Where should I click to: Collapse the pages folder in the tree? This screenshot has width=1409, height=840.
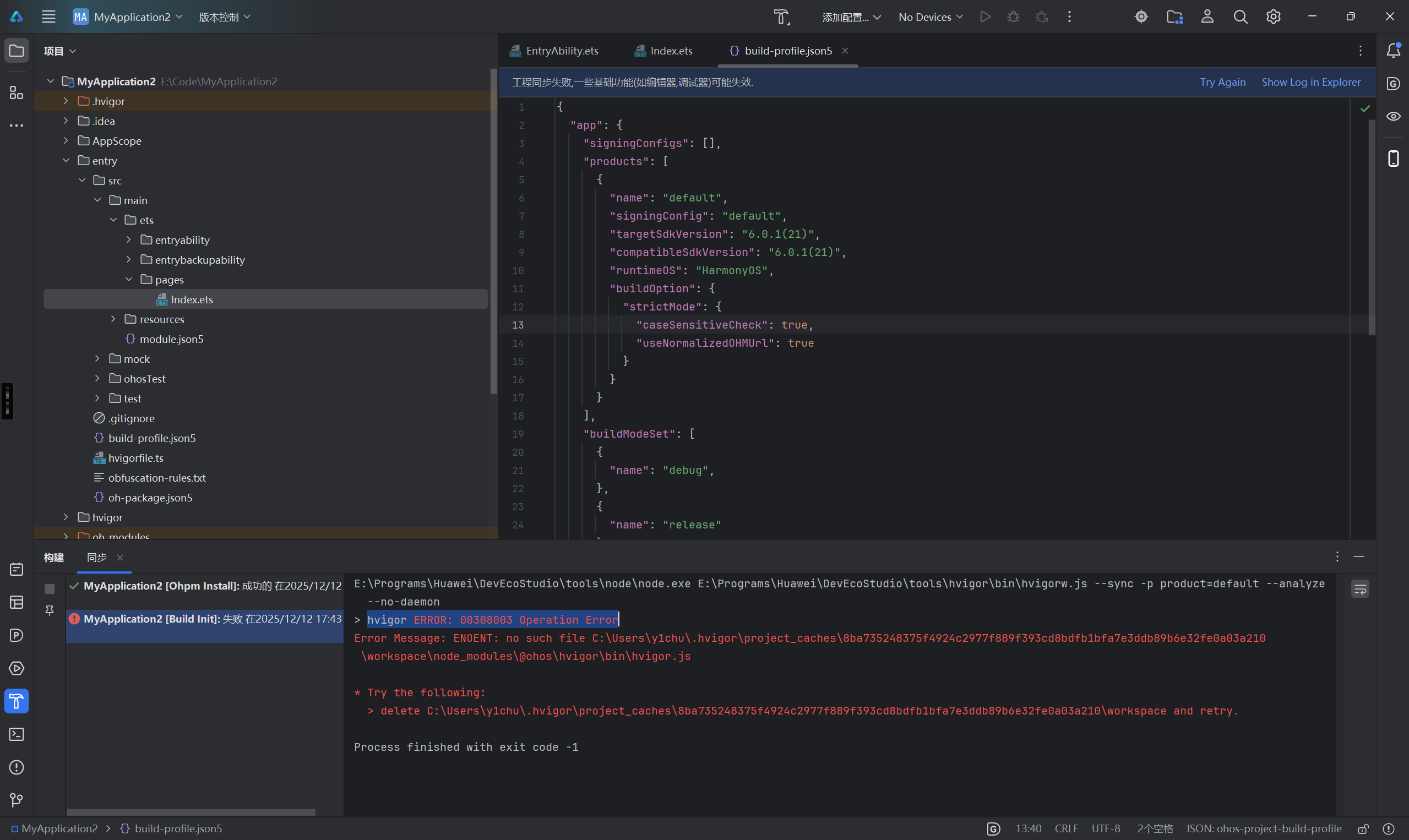pyautogui.click(x=128, y=280)
